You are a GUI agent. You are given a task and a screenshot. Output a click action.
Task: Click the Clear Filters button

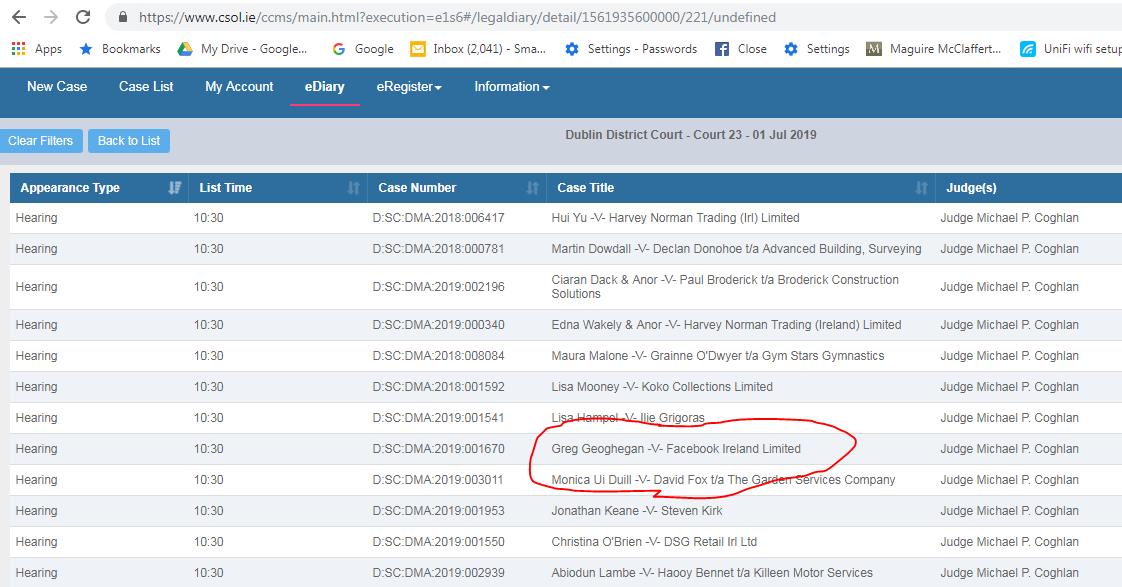pyautogui.click(x=41, y=141)
